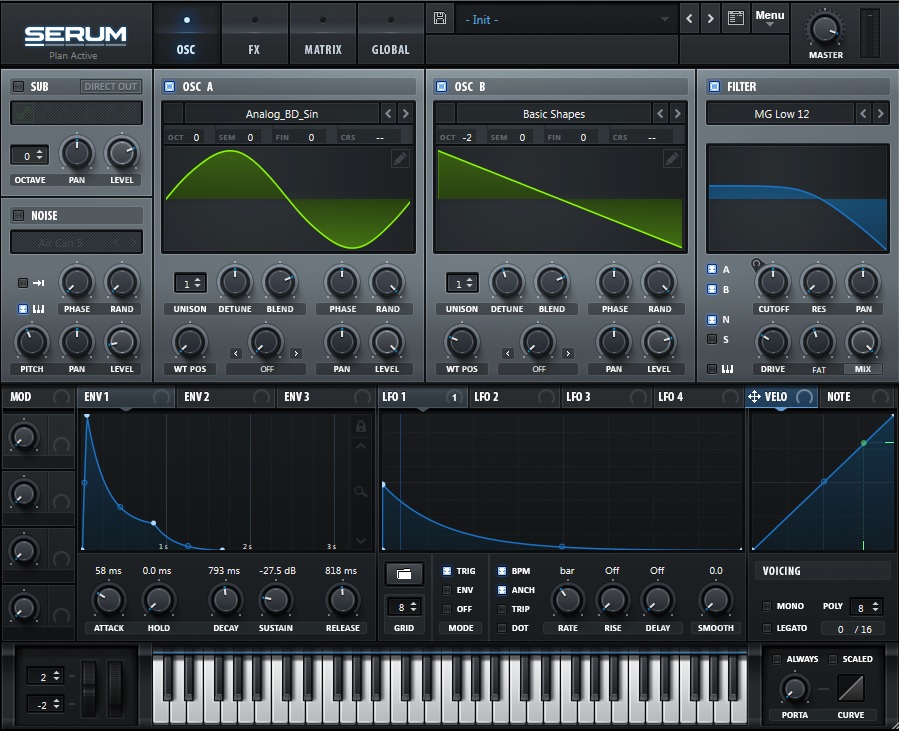The height and width of the screenshot is (731, 899).
Task: Toggle LFO BPM sync checkbox
Action: pyautogui.click(x=502, y=571)
